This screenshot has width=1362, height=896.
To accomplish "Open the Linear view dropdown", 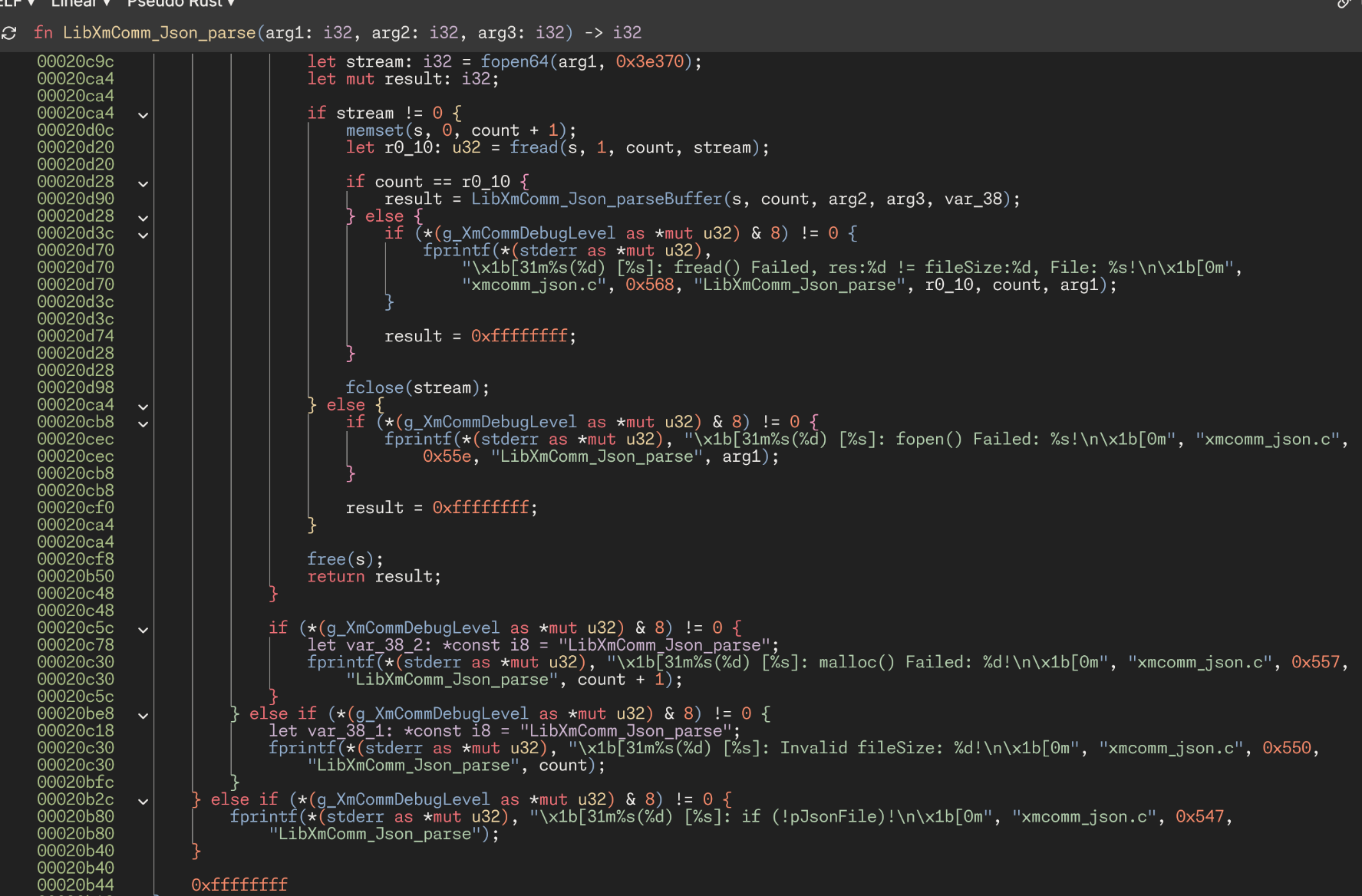I will (81, 4).
